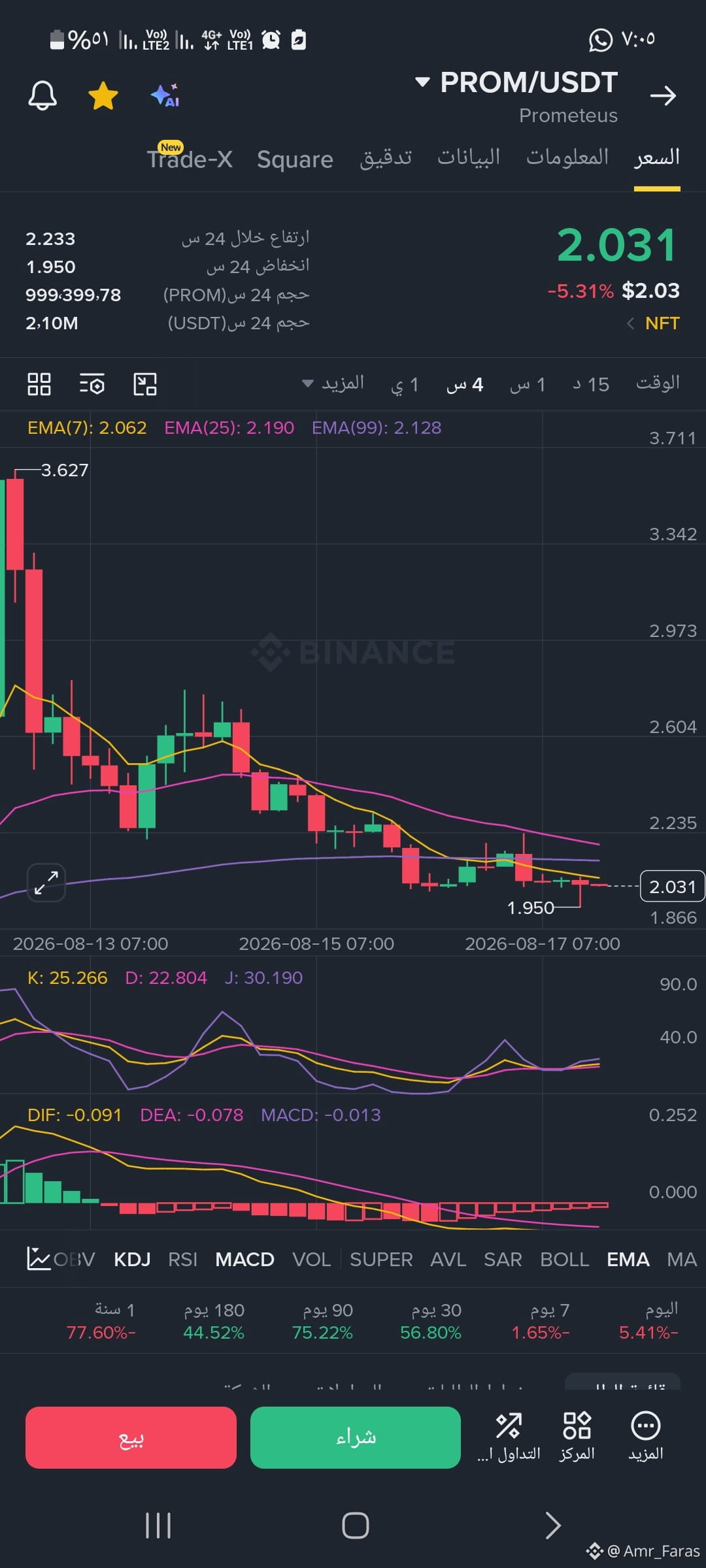Tap the high marker 3.627 on chart
Viewport: 706px width, 1568px height.
click(x=64, y=470)
